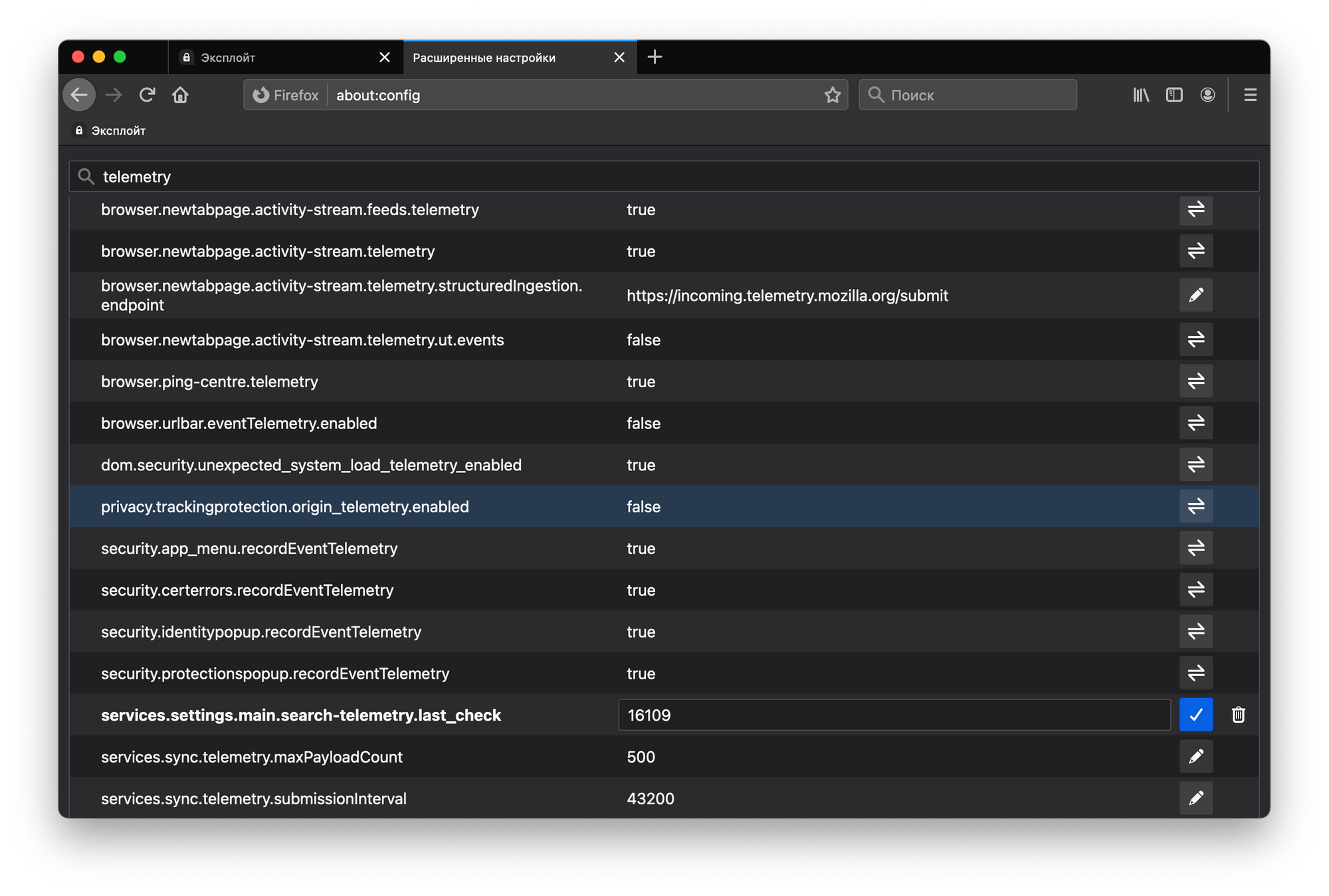Toggle browser.urlbar.eventTelemetry.enabled preference

point(1195,423)
